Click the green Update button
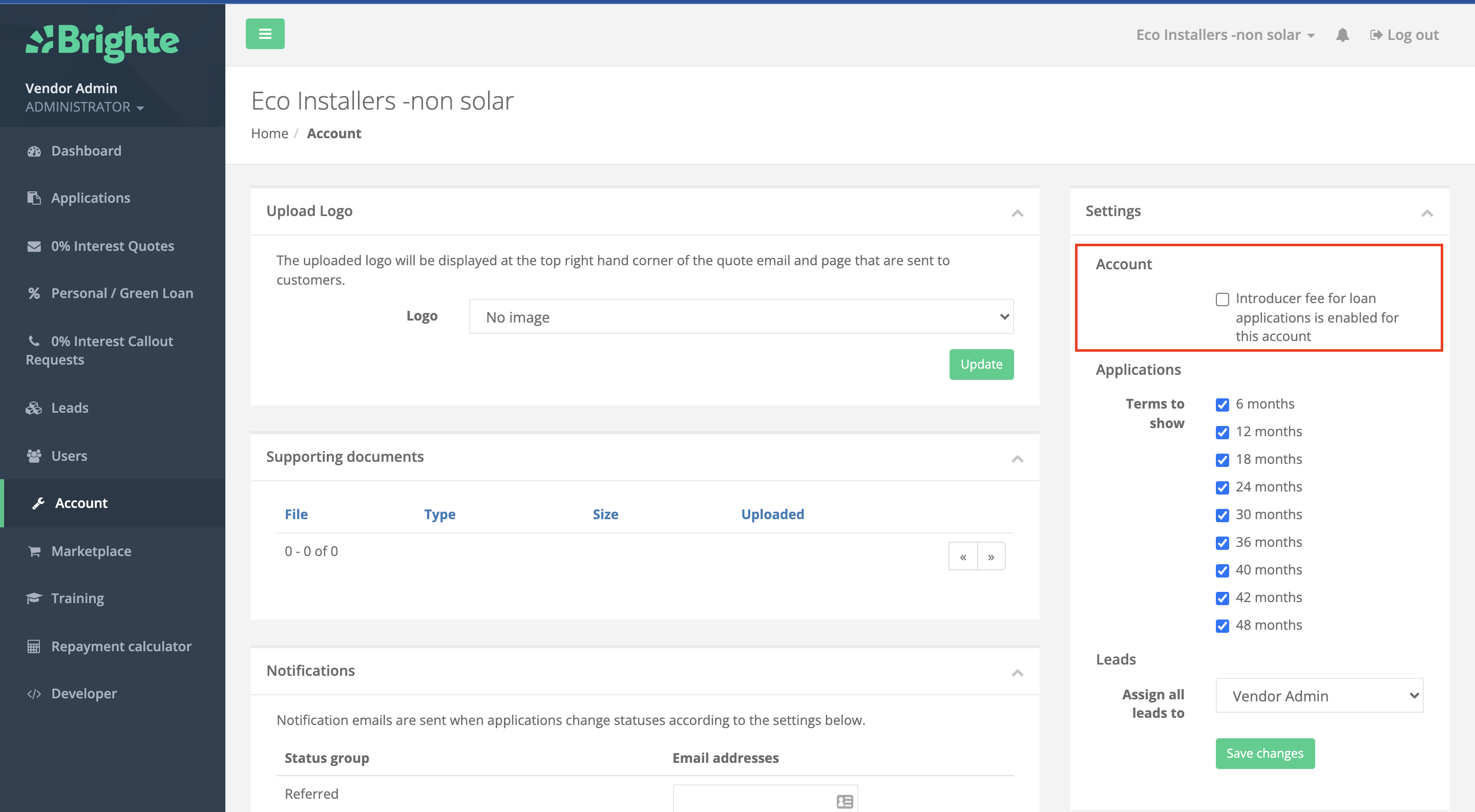The width and height of the screenshot is (1475, 812). (981, 365)
